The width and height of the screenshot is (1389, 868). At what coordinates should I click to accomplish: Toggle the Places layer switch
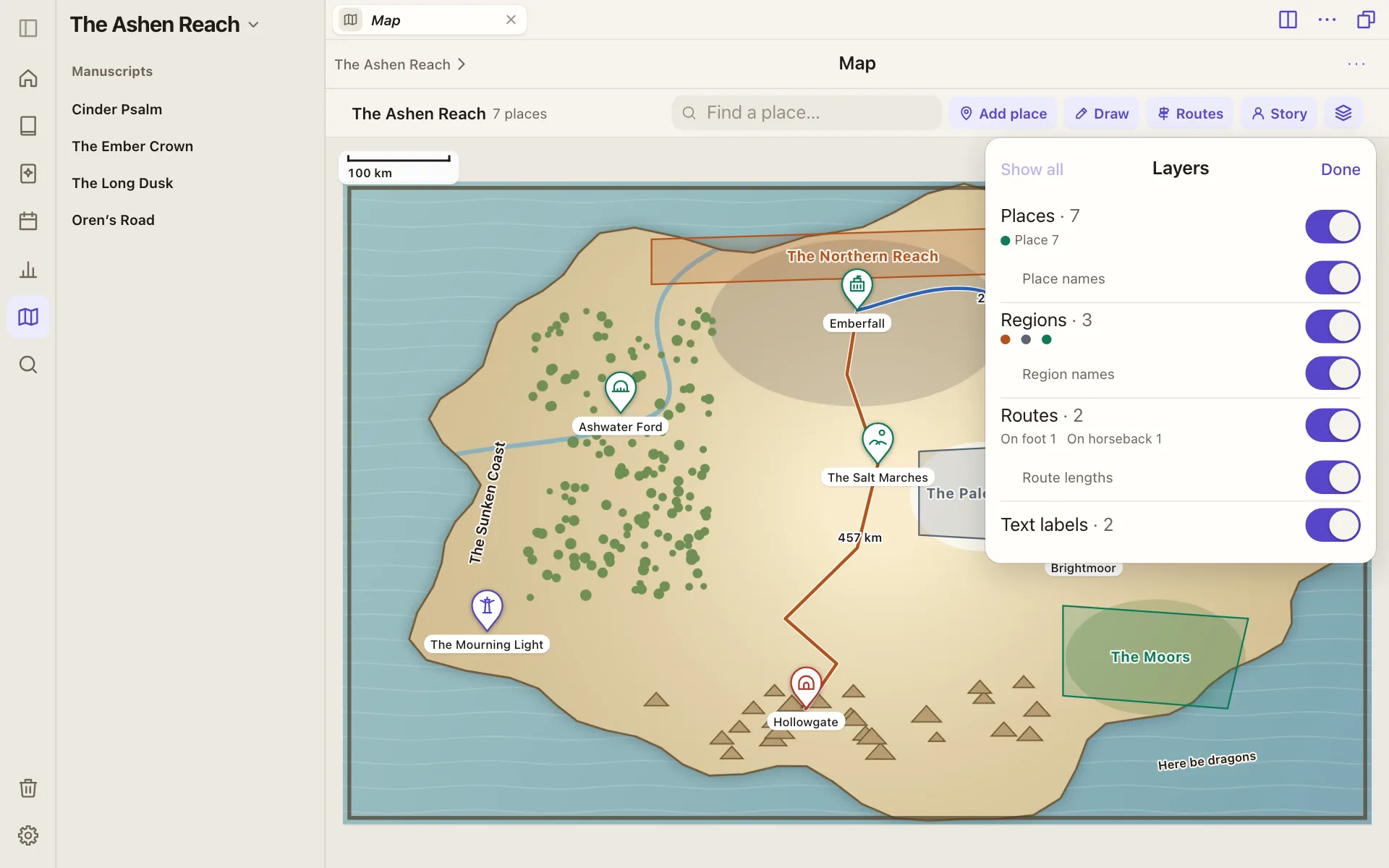point(1333,226)
